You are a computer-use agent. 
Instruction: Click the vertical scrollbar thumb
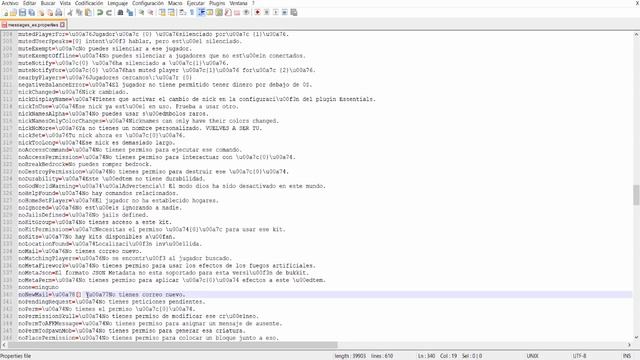coord(636,195)
